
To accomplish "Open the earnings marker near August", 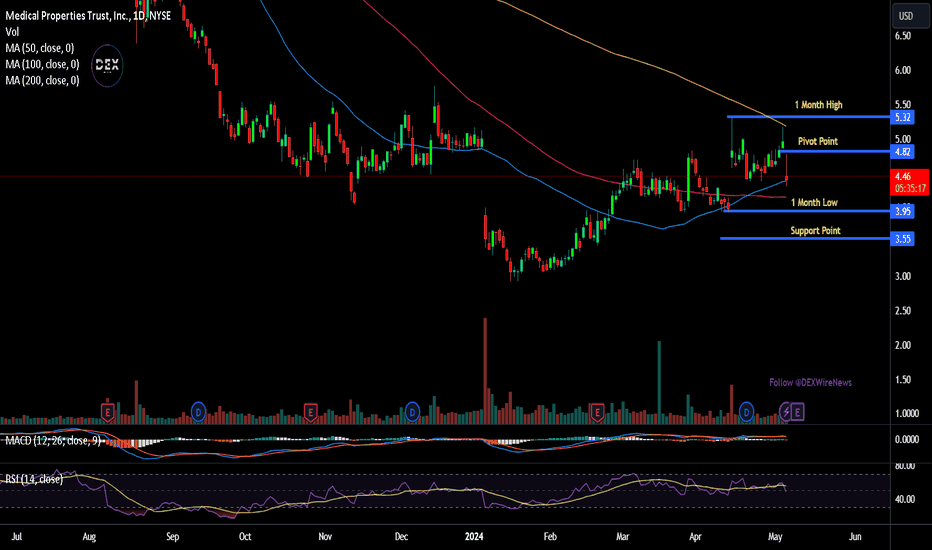I will click(108, 411).
